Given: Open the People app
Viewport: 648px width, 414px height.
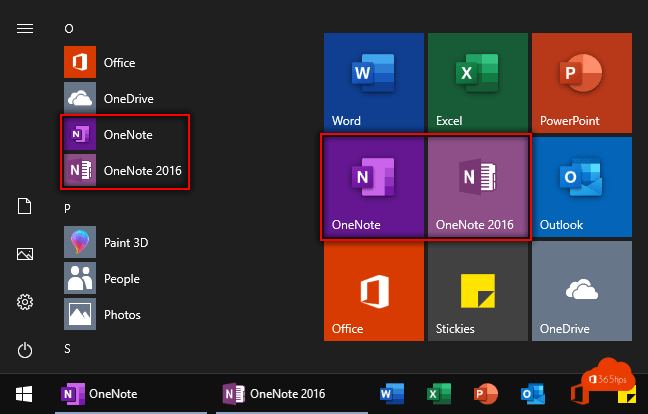Looking at the screenshot, I should point(102,278).
